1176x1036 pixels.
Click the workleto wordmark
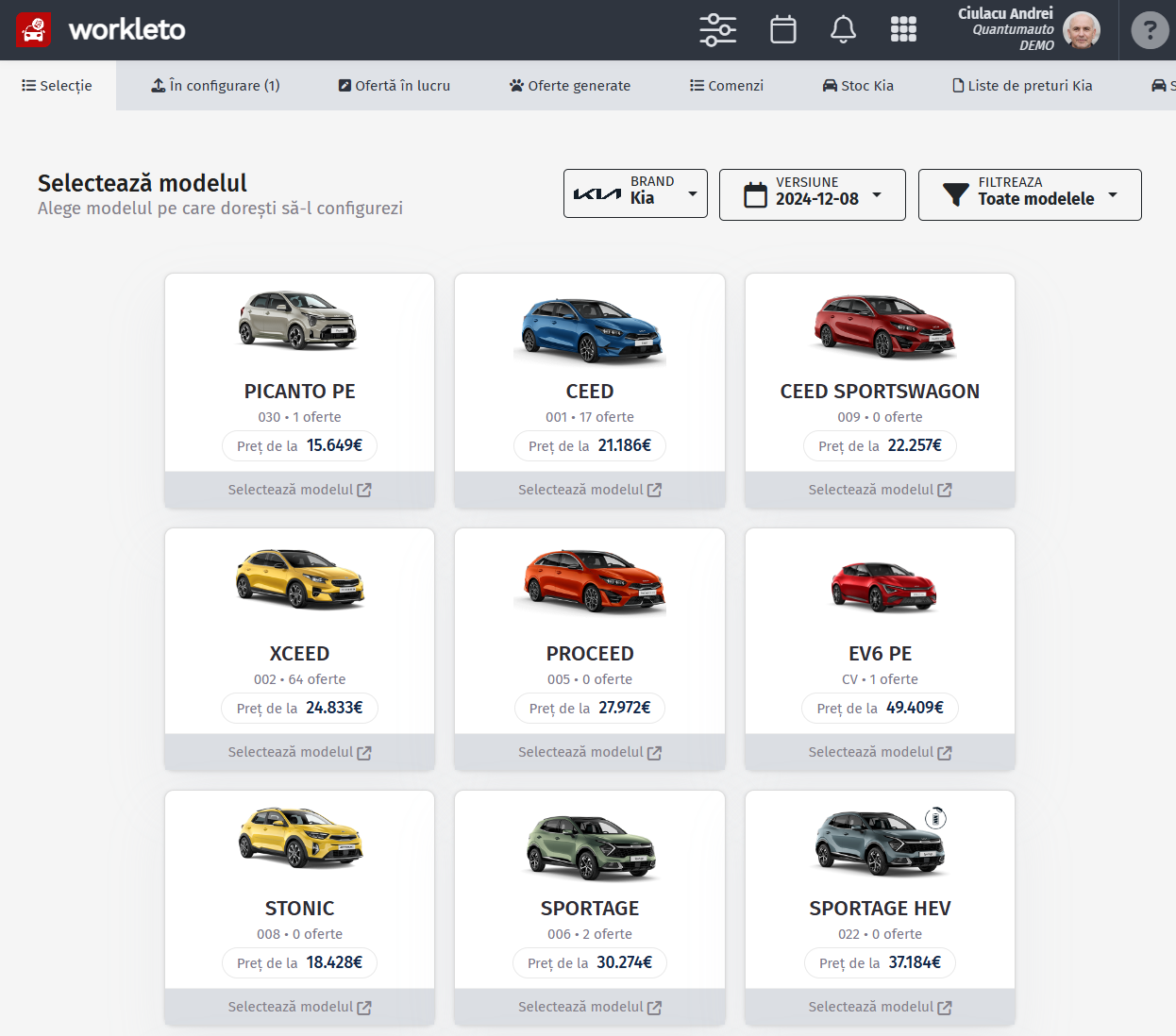(127, 30)
